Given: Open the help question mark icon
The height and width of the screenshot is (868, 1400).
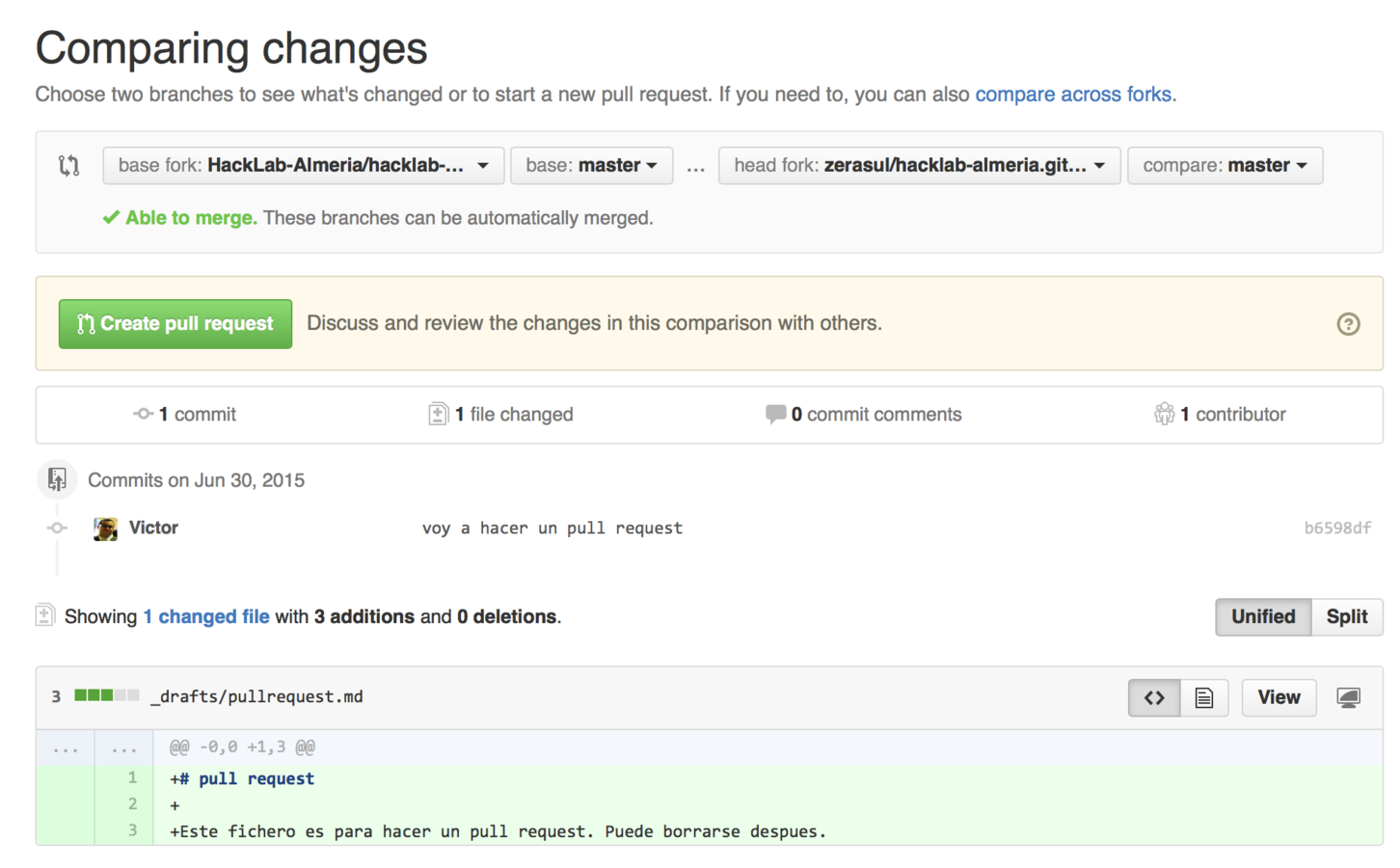Looking at the screenshot, I should [x=1348, y=324].
